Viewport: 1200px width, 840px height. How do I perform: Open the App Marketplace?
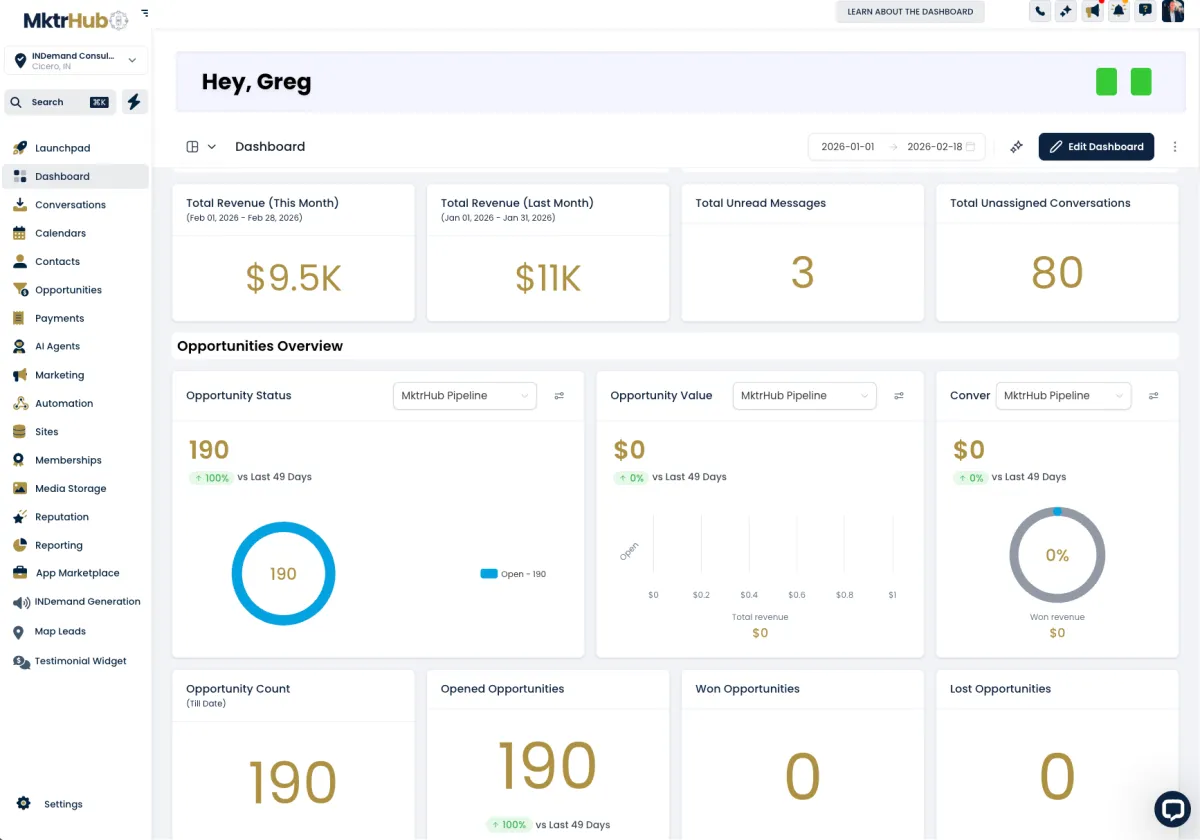pos(76,573)
